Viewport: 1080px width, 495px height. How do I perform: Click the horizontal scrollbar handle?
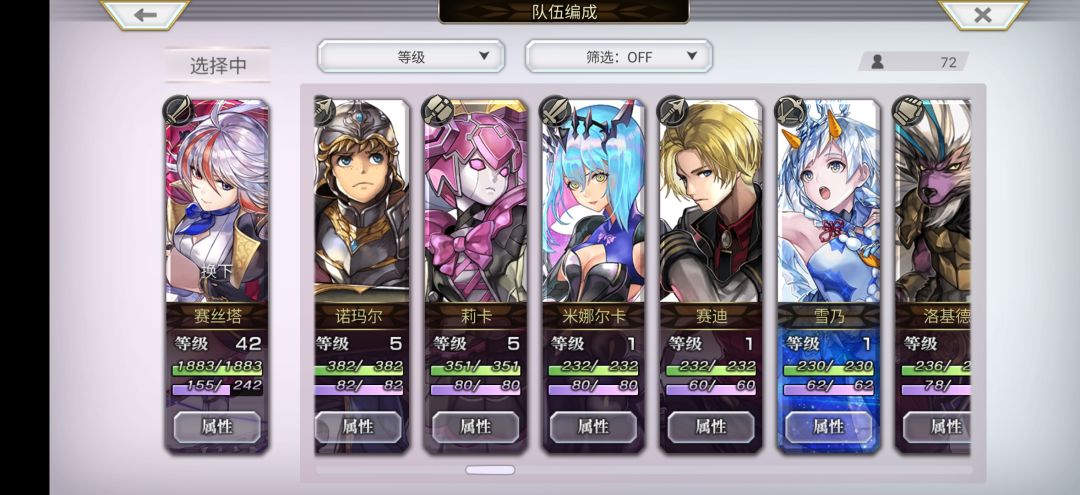pyautogui.click(x=490, y=470)
